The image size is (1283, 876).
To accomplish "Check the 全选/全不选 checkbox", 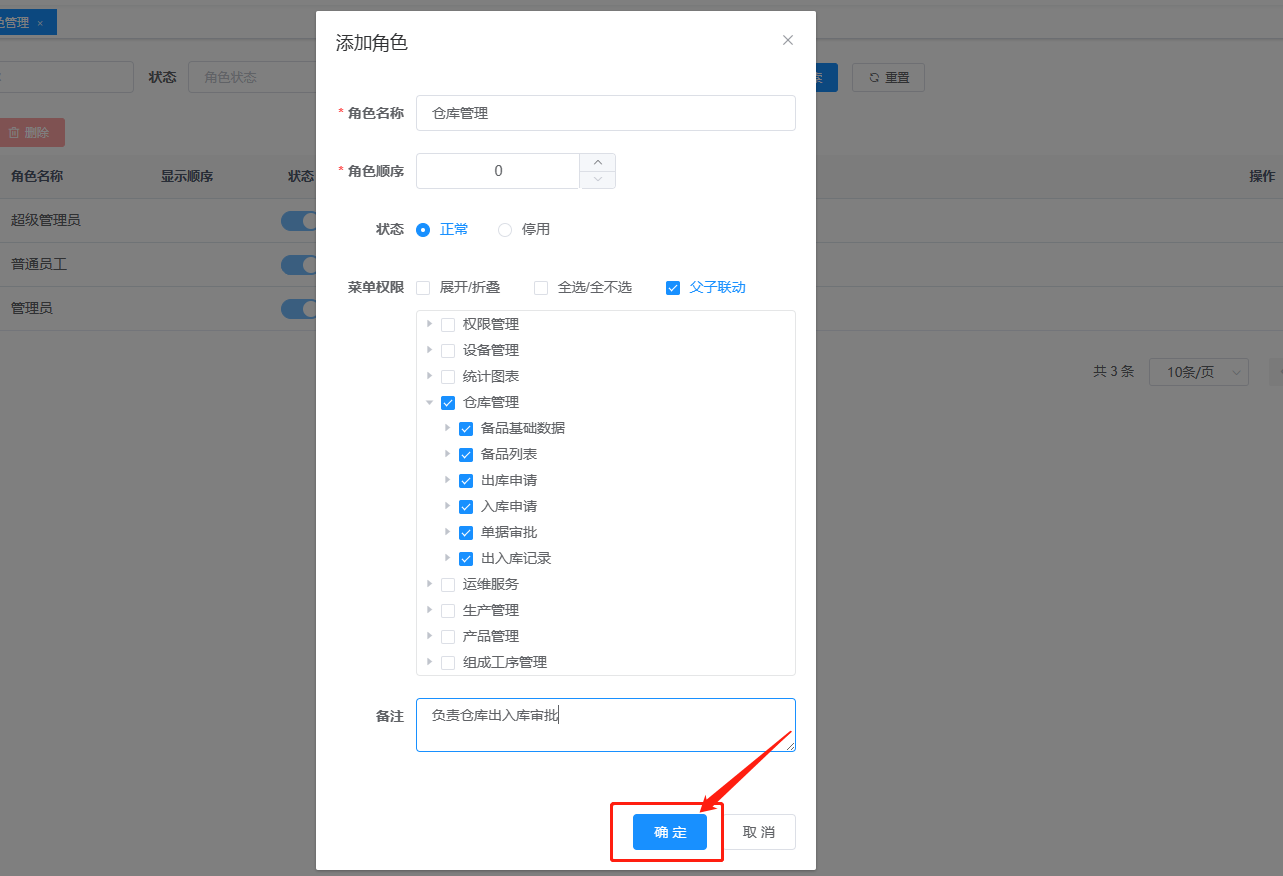I will 541,288.
